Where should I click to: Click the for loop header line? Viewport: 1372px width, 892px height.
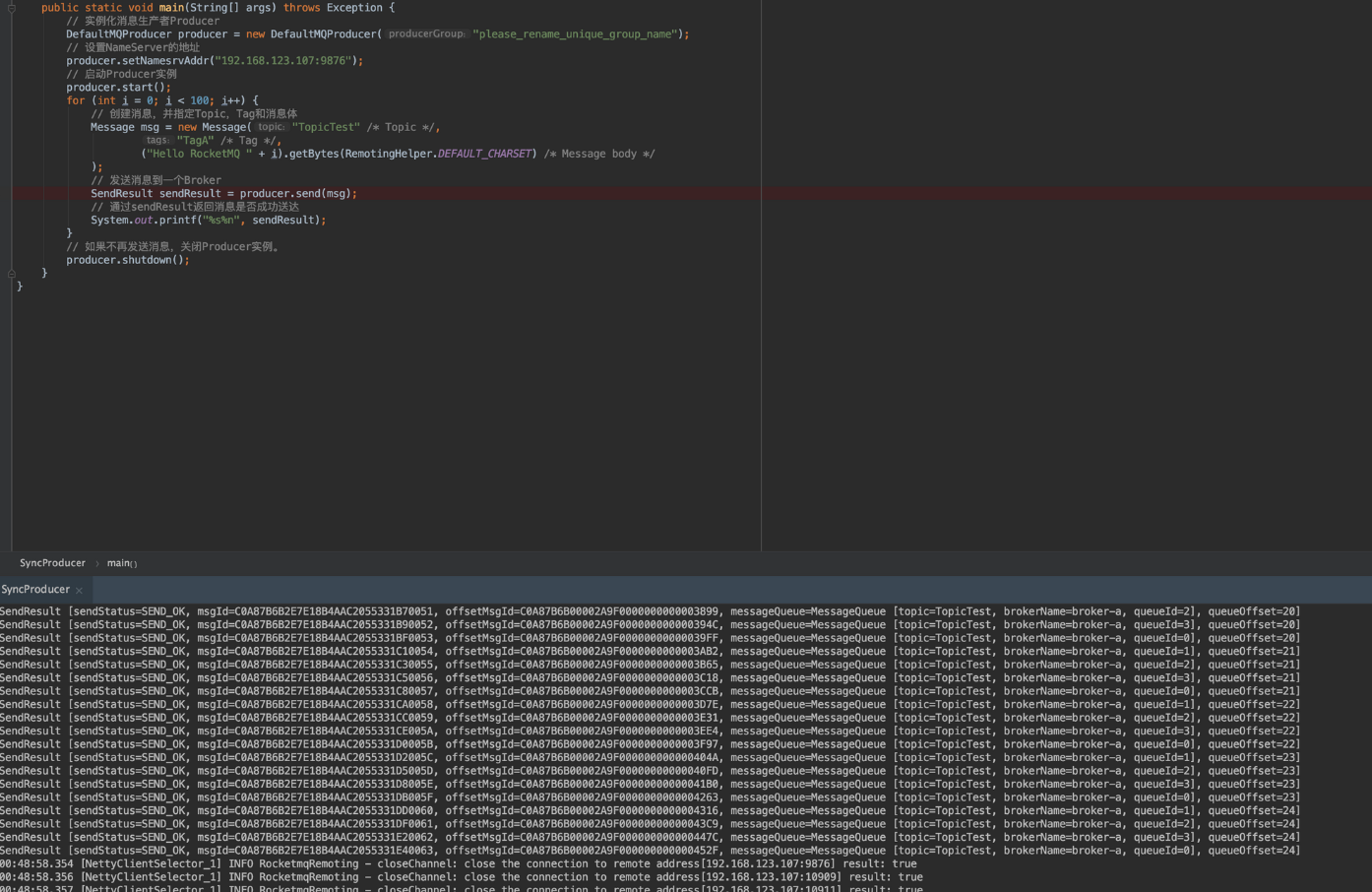click(x=162, y=100)
